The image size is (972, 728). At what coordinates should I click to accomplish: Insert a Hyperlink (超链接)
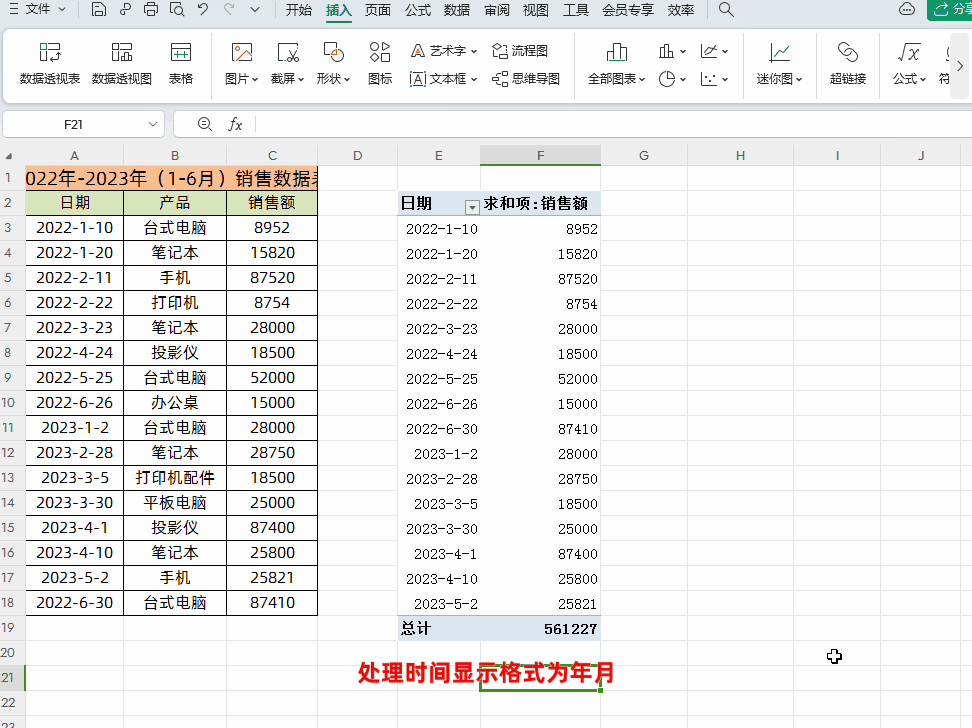847,63
